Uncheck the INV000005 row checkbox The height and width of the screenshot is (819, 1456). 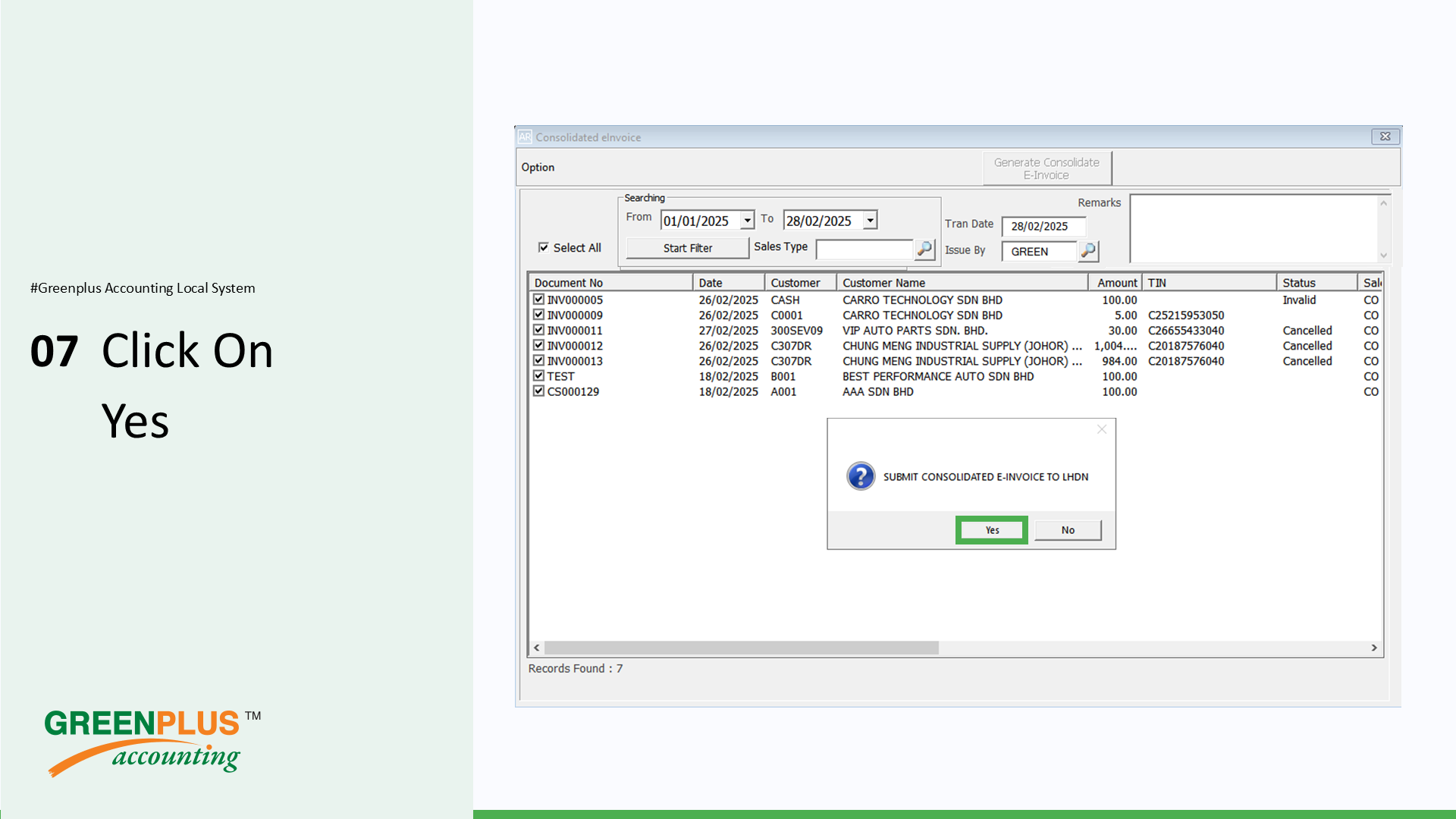538,300
